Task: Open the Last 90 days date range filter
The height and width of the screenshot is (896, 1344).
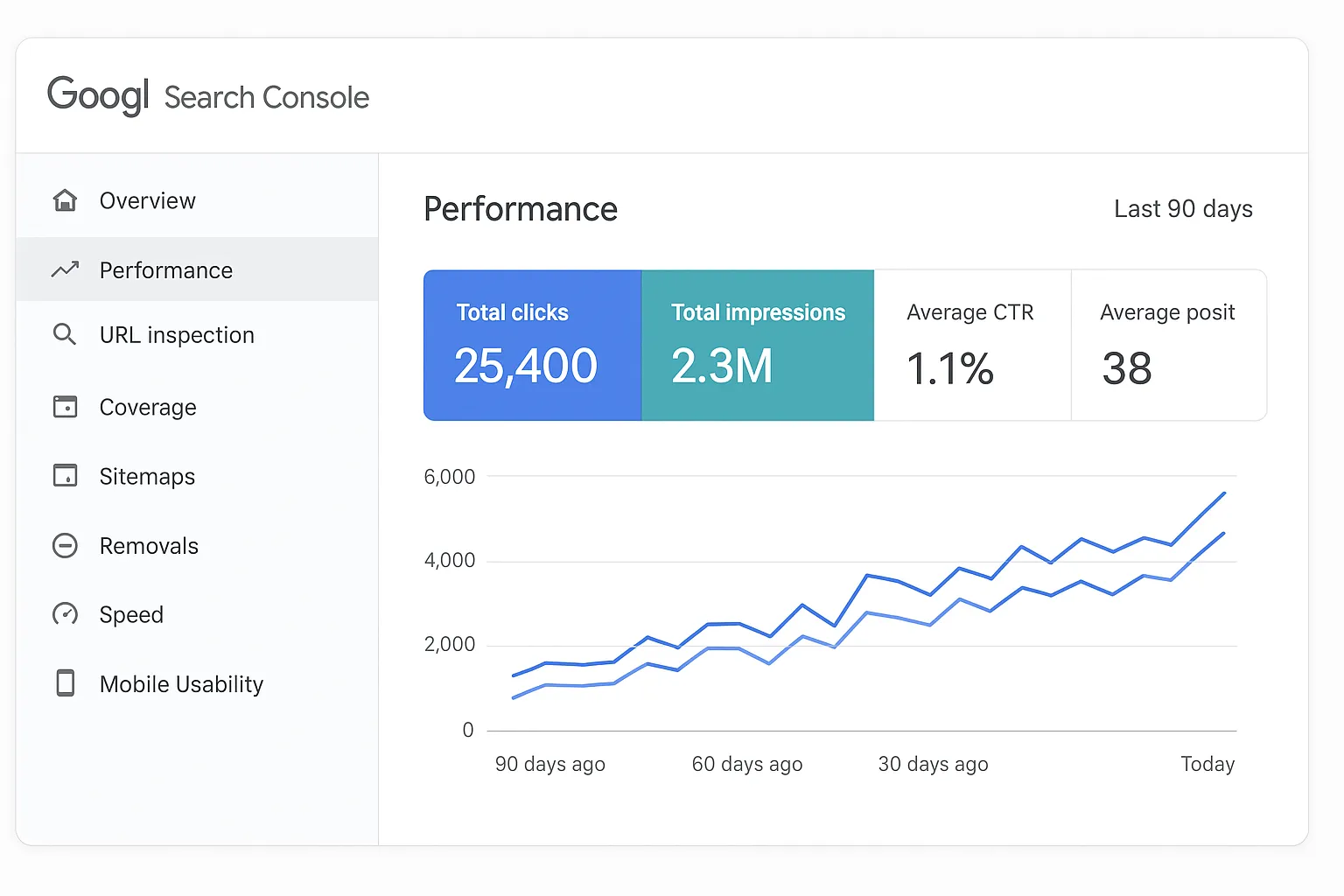Action: tap(1183, 208)
